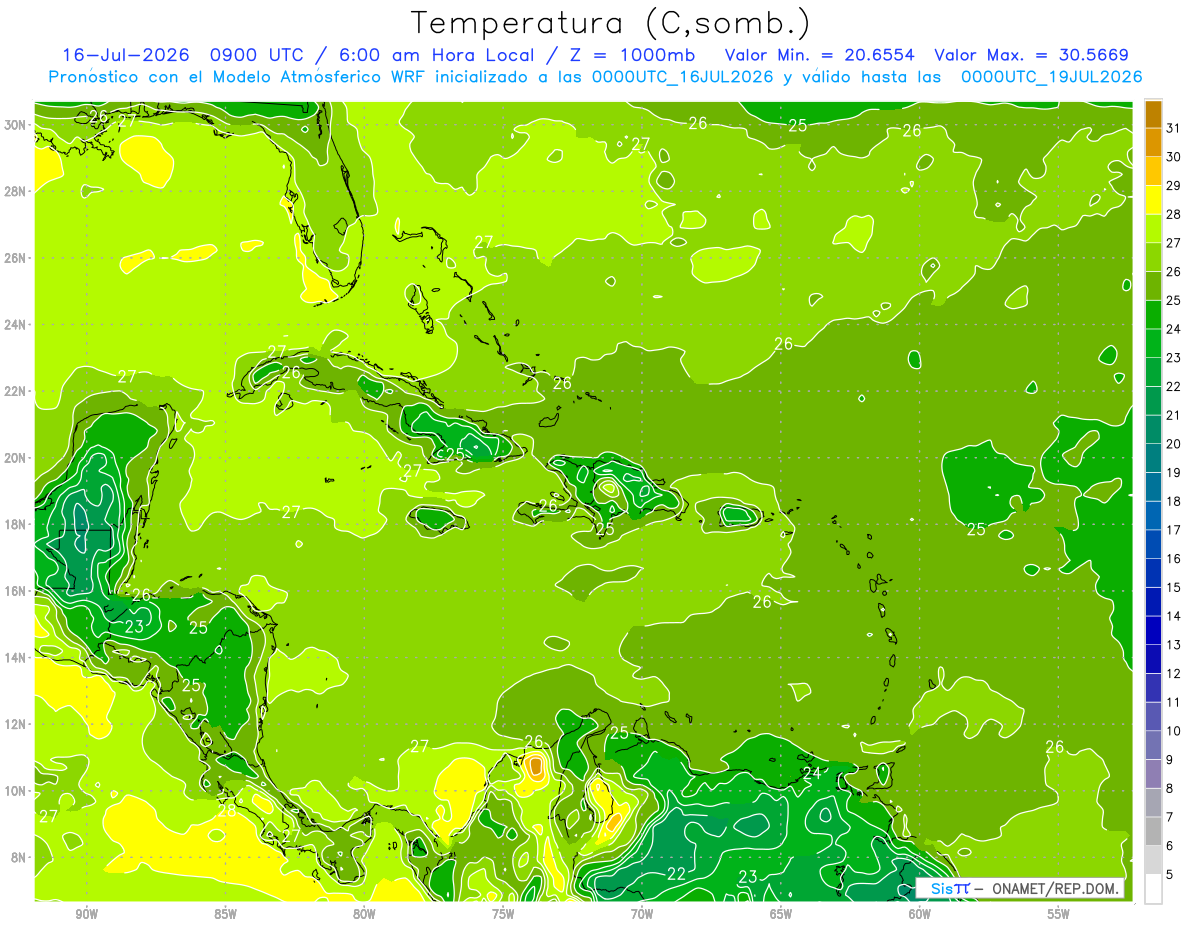This screenshot has width=1200, height=927.
Task: Click the "0900 UTC" time text
Action: point(259,55)
